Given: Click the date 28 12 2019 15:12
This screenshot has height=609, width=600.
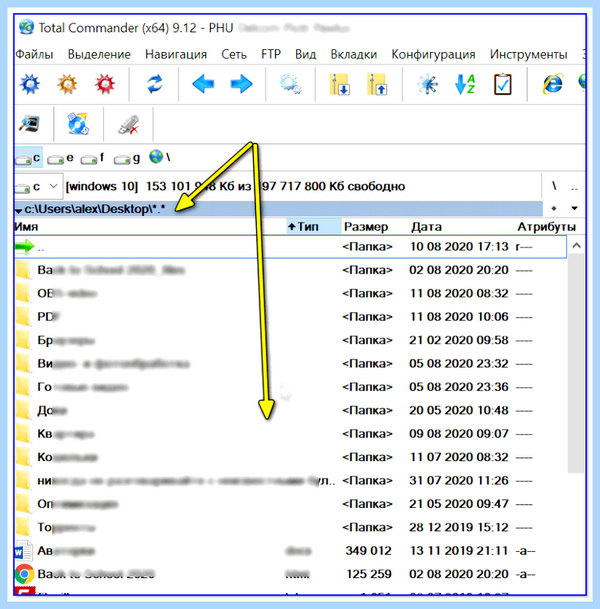Looking at the screenshot, I should pos(459,527).
